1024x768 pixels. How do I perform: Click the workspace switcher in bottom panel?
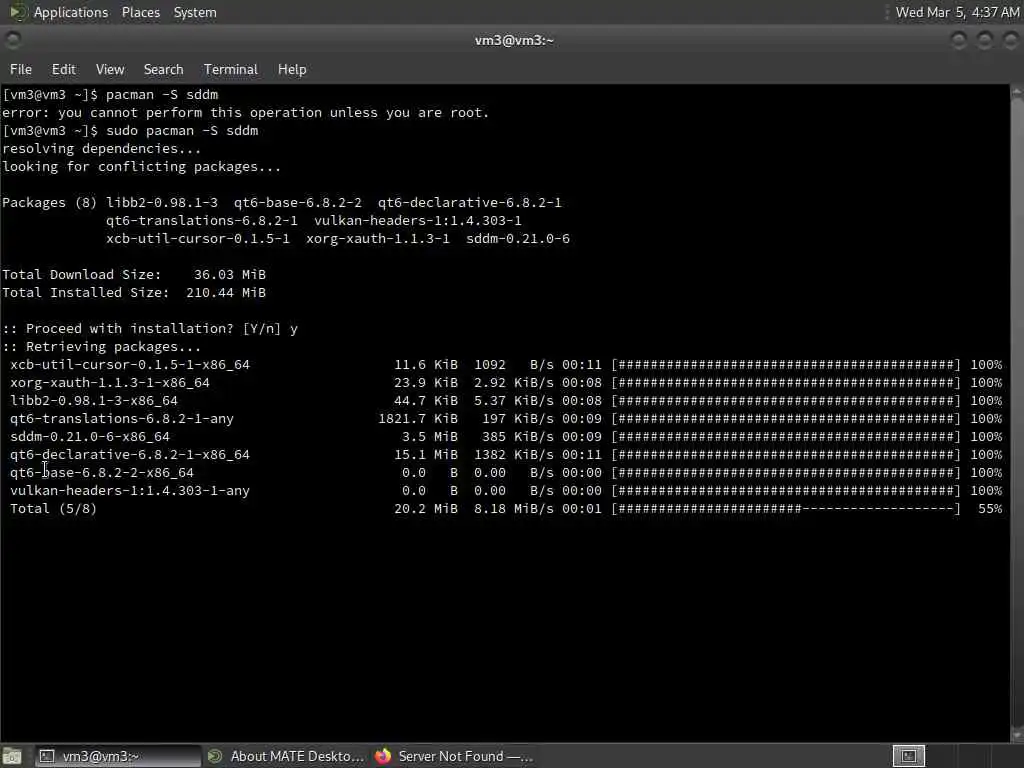tap(908, 756)
